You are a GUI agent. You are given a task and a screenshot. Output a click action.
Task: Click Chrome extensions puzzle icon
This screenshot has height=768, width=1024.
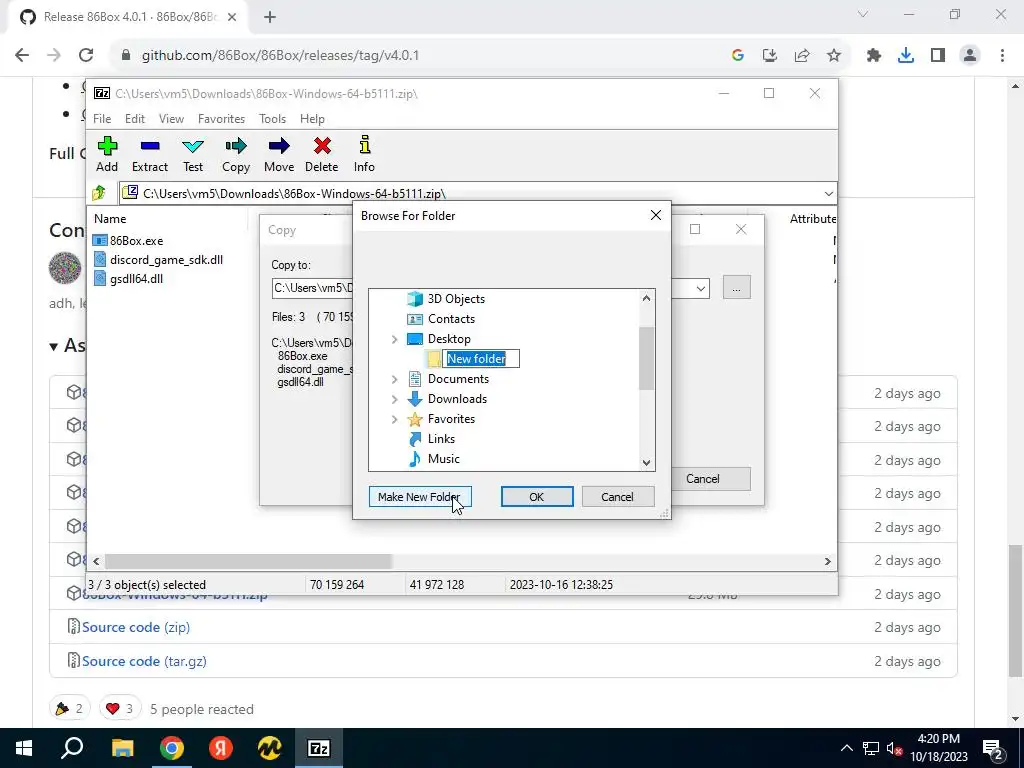click(874, 56)
